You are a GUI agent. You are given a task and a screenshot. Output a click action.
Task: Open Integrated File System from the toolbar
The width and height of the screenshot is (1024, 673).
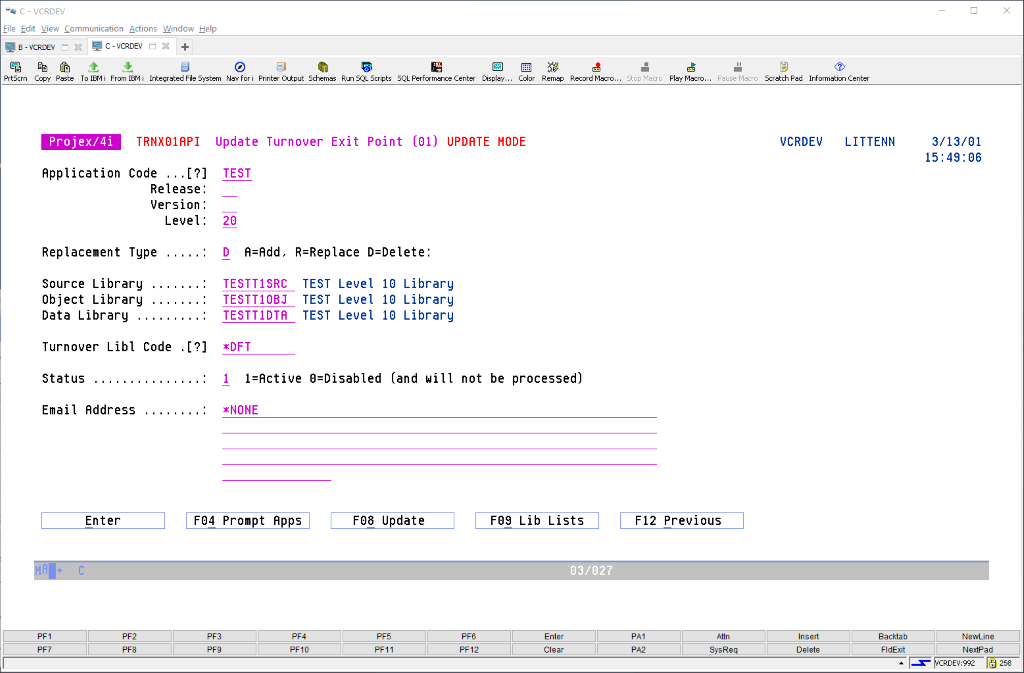[185, 71]
